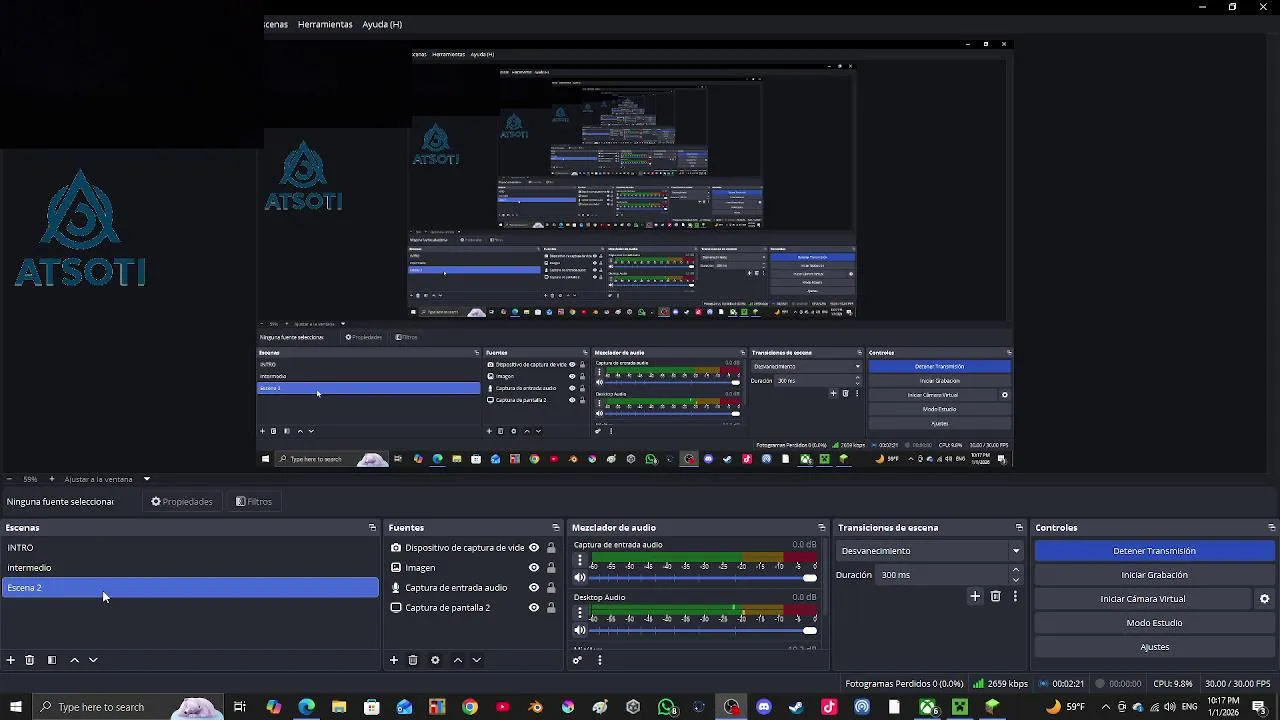
Task: Zoom out preview with minus icon
Action: [8, 479]
